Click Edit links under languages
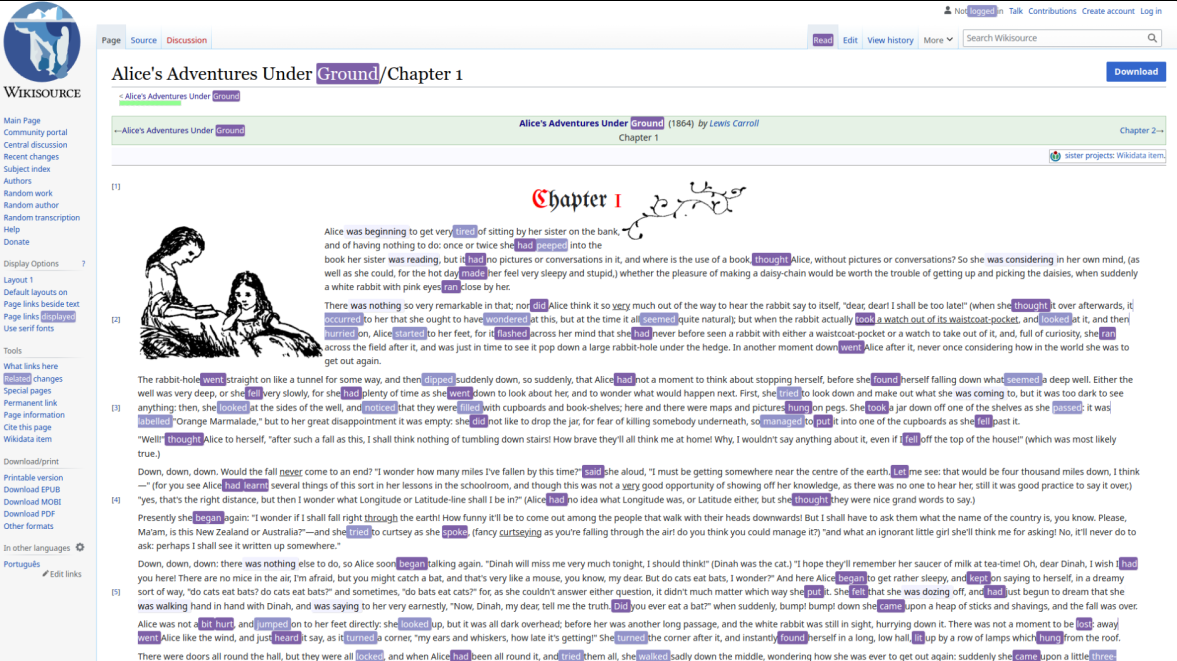The width and height of the screenshot is (1177, 661). point(66,574)
